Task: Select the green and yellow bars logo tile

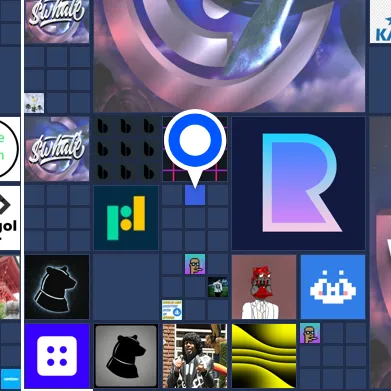Action: [x=126, y=218]
